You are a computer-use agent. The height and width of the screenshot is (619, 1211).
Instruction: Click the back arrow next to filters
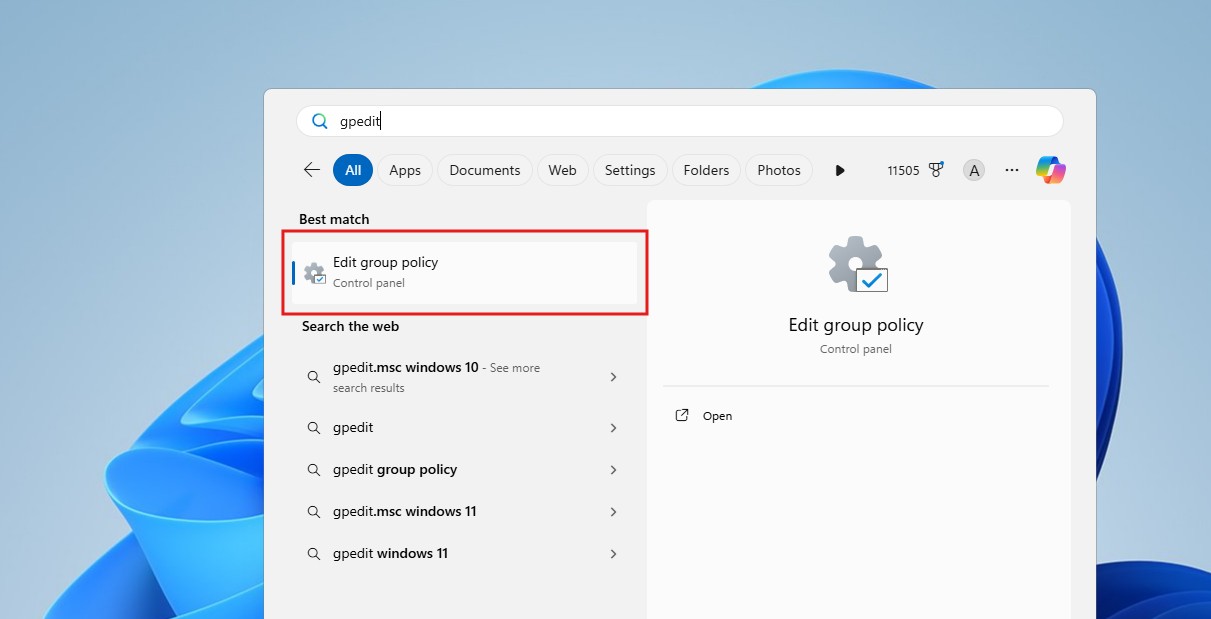point(311,170)
